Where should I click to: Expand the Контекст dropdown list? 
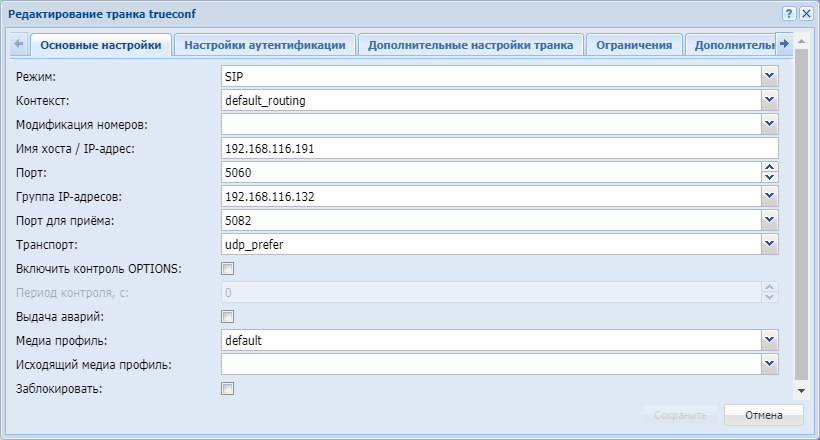click(769, 100)
